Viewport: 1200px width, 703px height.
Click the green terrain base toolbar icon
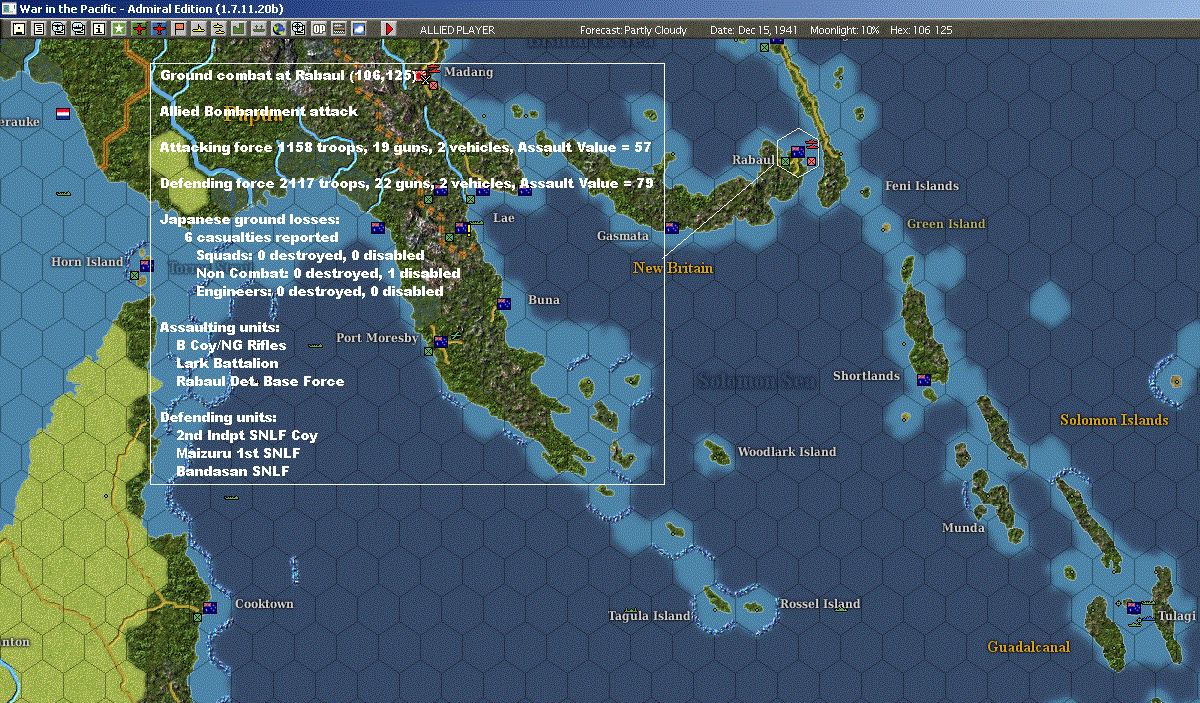click(238, 29)
